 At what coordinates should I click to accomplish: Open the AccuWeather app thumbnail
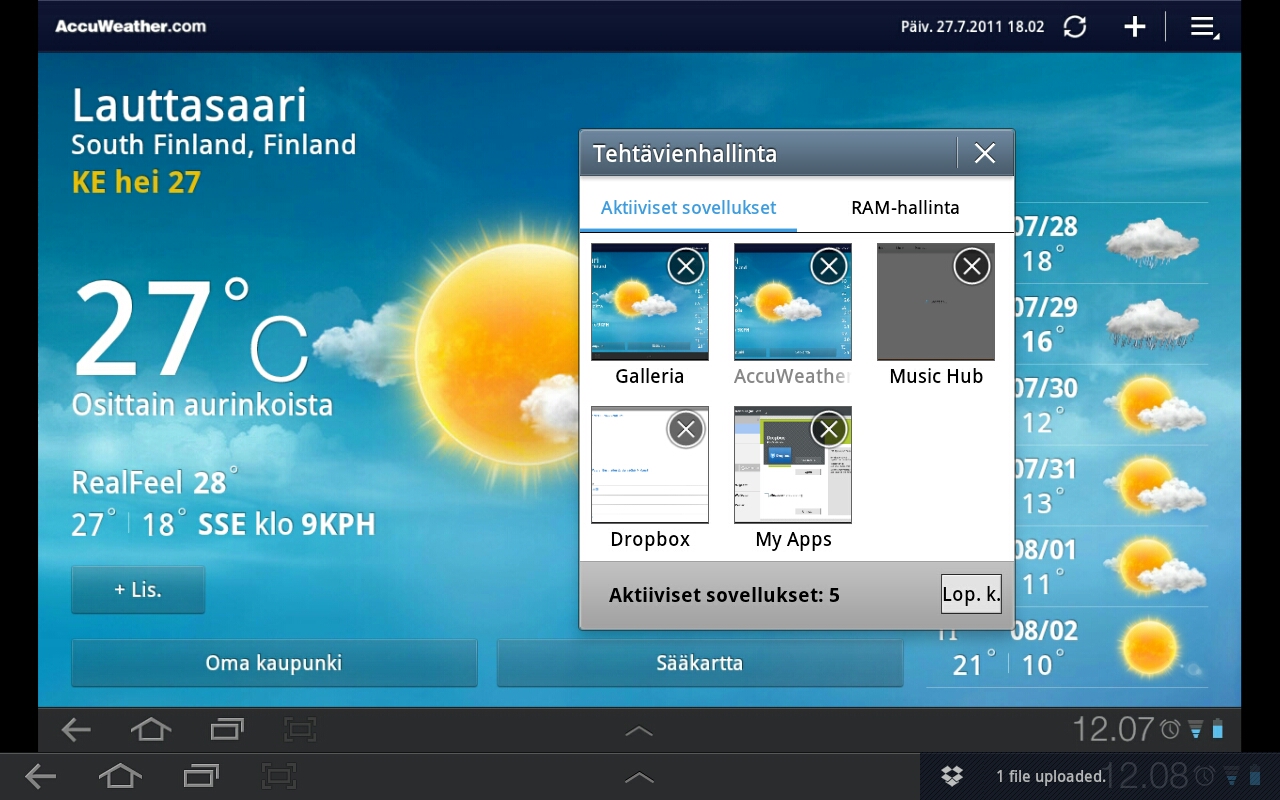pos(793,302)
